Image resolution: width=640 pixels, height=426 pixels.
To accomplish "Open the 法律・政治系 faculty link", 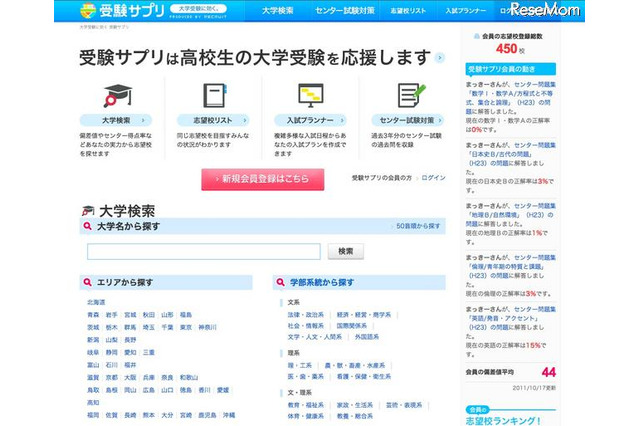I will (306, 315).
